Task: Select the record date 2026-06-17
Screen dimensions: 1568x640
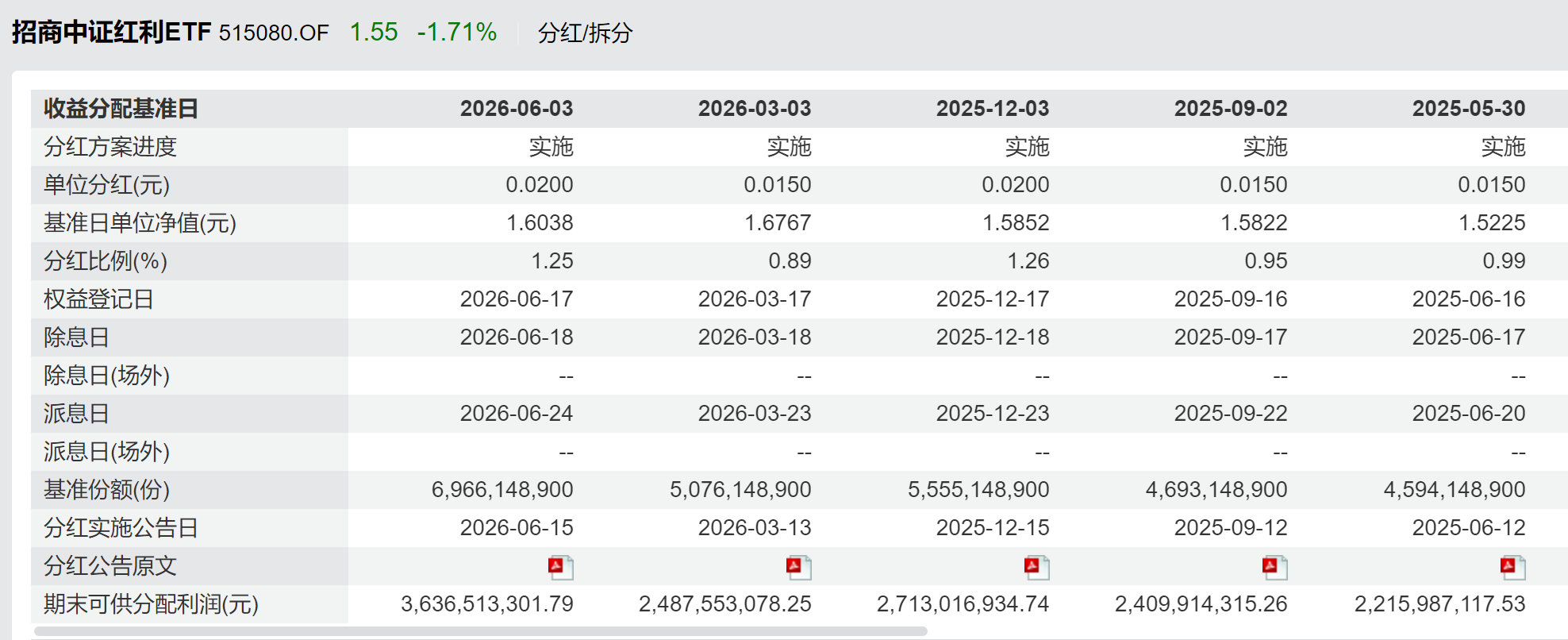Action: [517, 299]
